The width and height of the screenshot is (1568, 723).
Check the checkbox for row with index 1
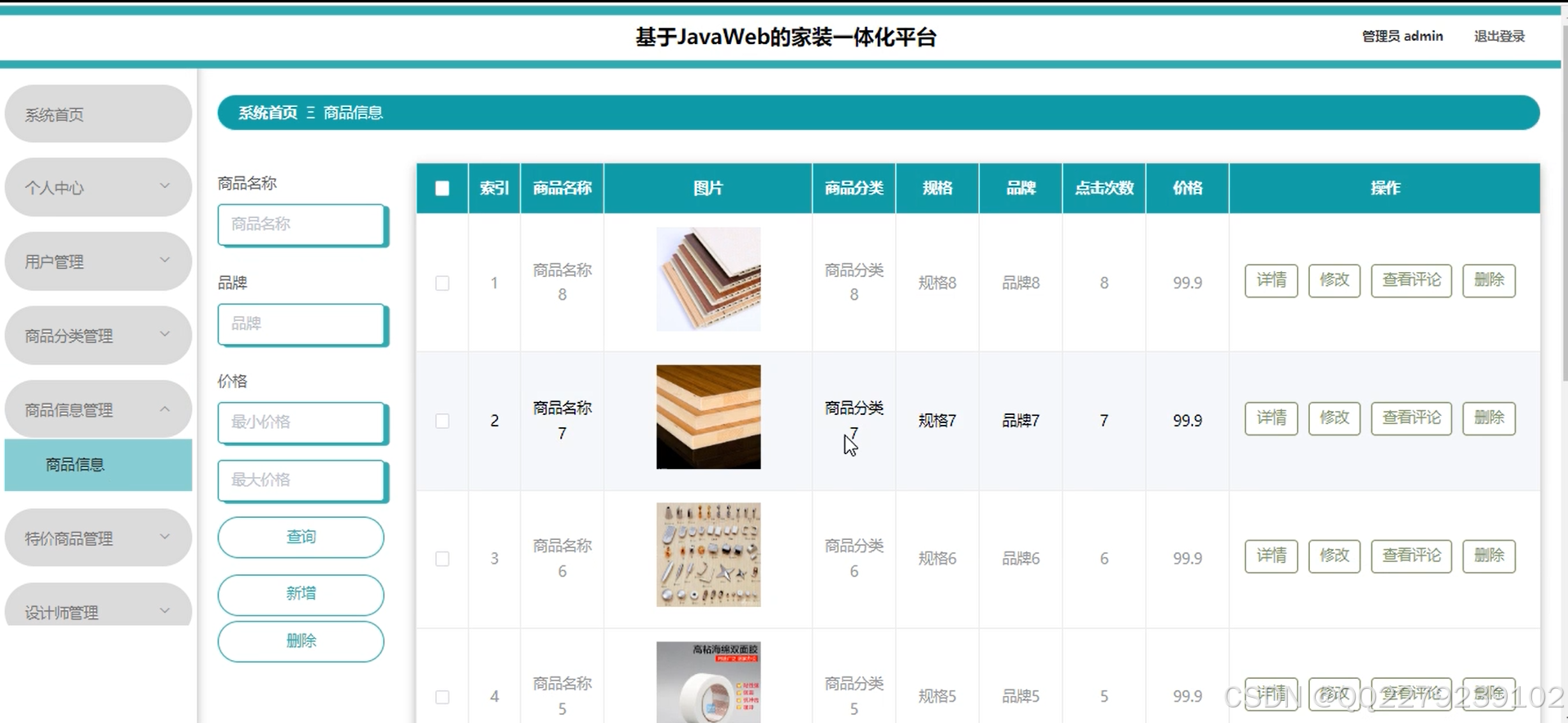(x=442, y=283)
